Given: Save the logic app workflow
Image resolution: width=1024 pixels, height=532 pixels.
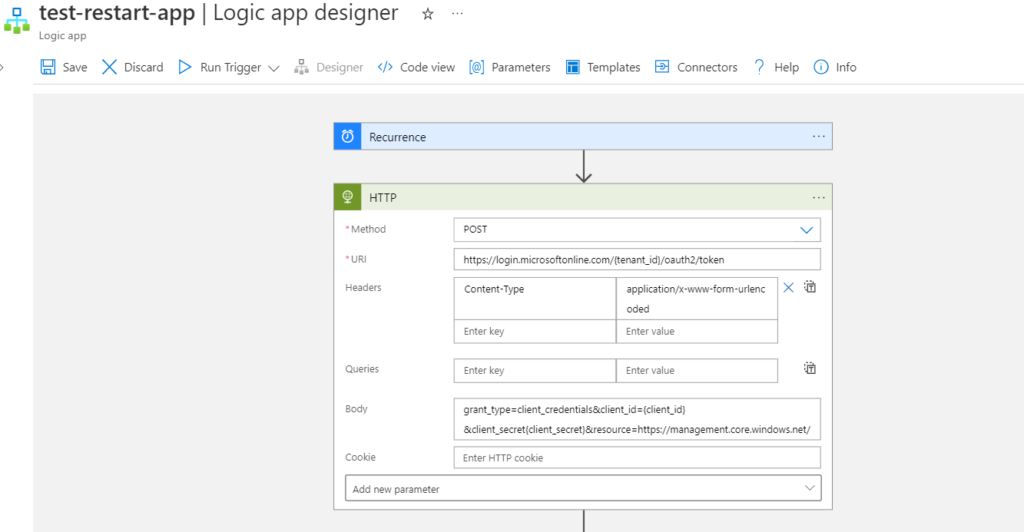Looking at the screenshot, I should (x=63, y=67).
